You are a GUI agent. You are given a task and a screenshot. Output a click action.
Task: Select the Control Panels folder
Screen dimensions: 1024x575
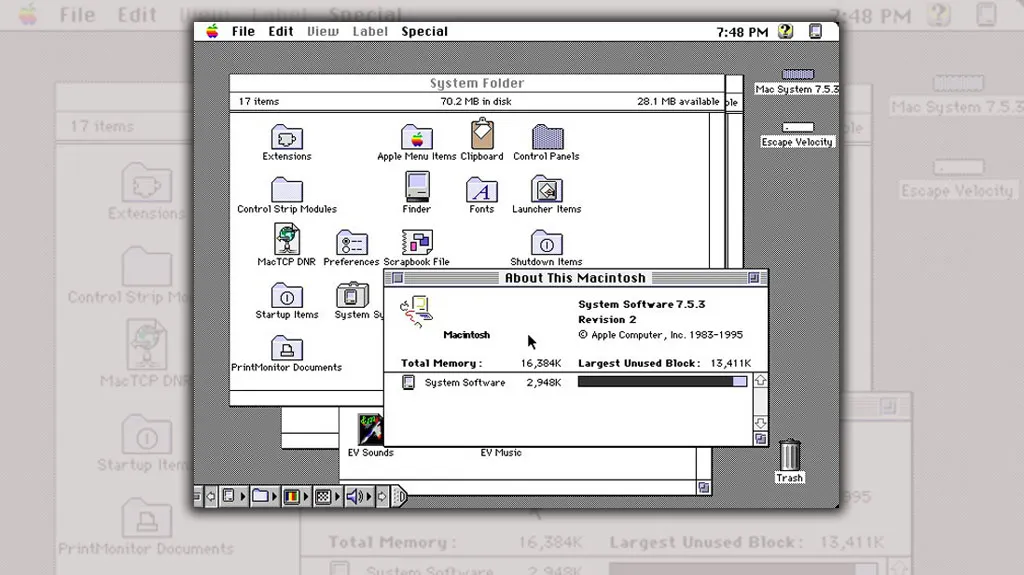[547, 137]
